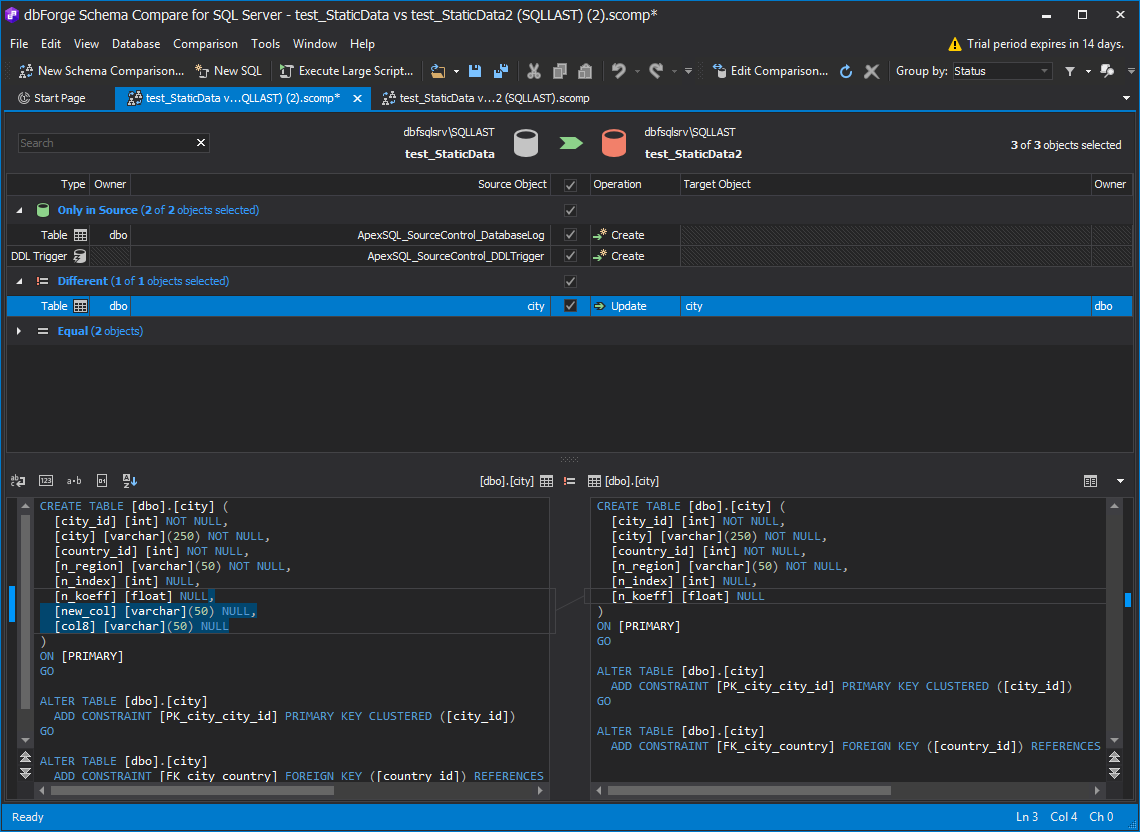The height and width of the screenshot is (832, 1140).
Task: Click Execute Large Script button
Action: click(x=347, y=71)
